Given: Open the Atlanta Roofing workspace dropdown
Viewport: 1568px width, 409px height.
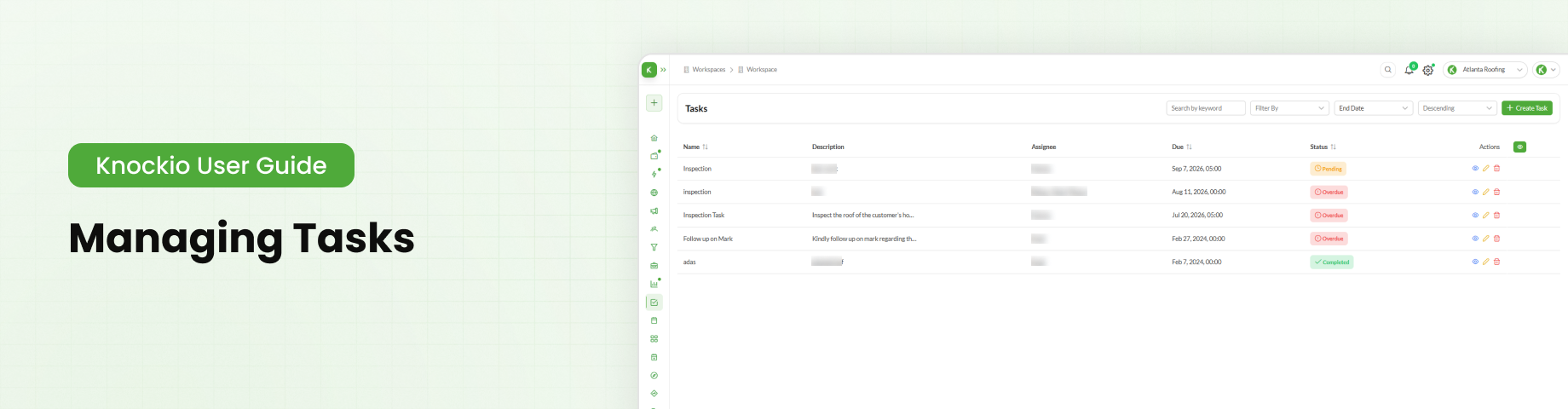Looking at the screenshot, I should pyautogui.click(x=1485, y=70).
